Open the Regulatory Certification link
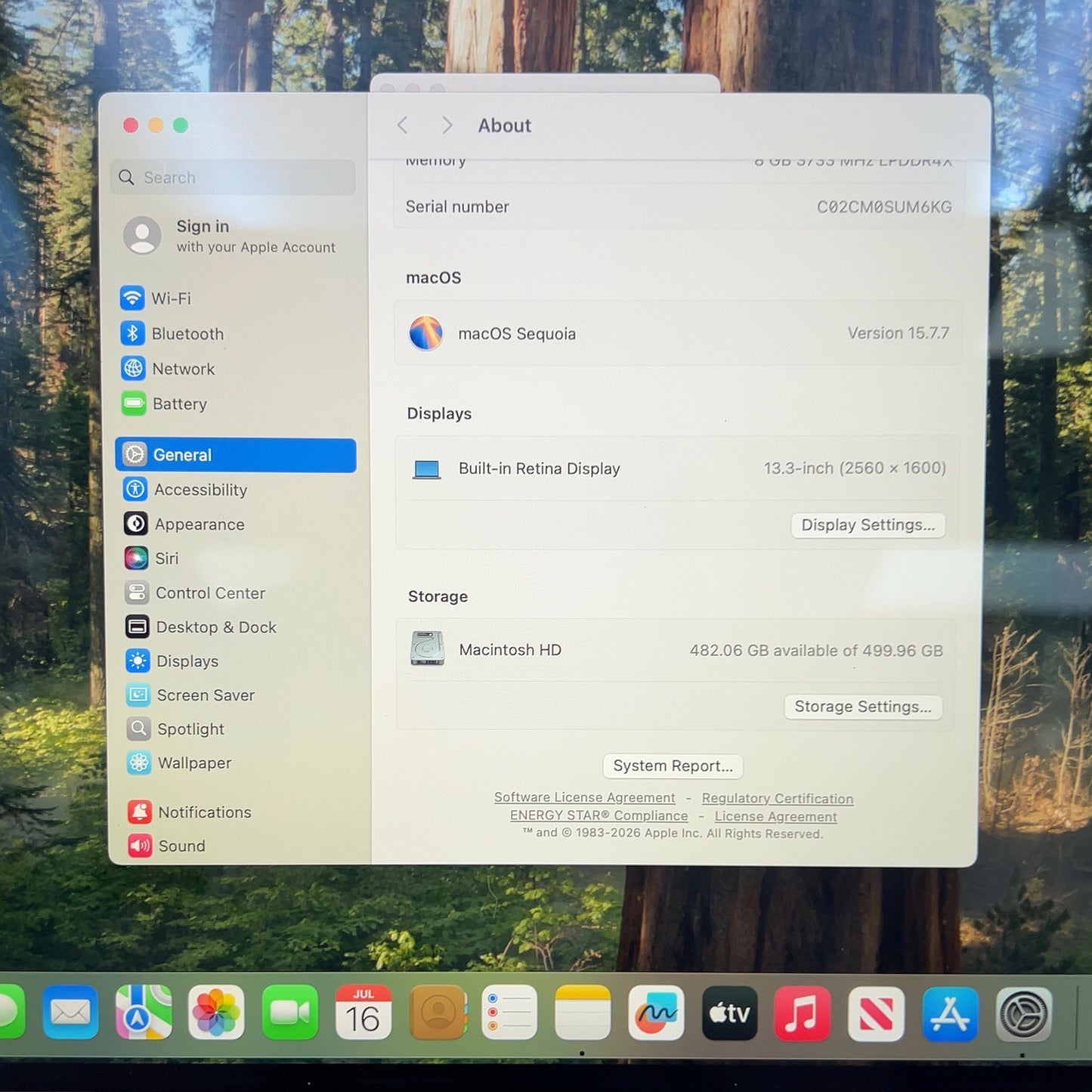Image resolution: width=1092 pixels, height=1092 pixels. point(778,798)
